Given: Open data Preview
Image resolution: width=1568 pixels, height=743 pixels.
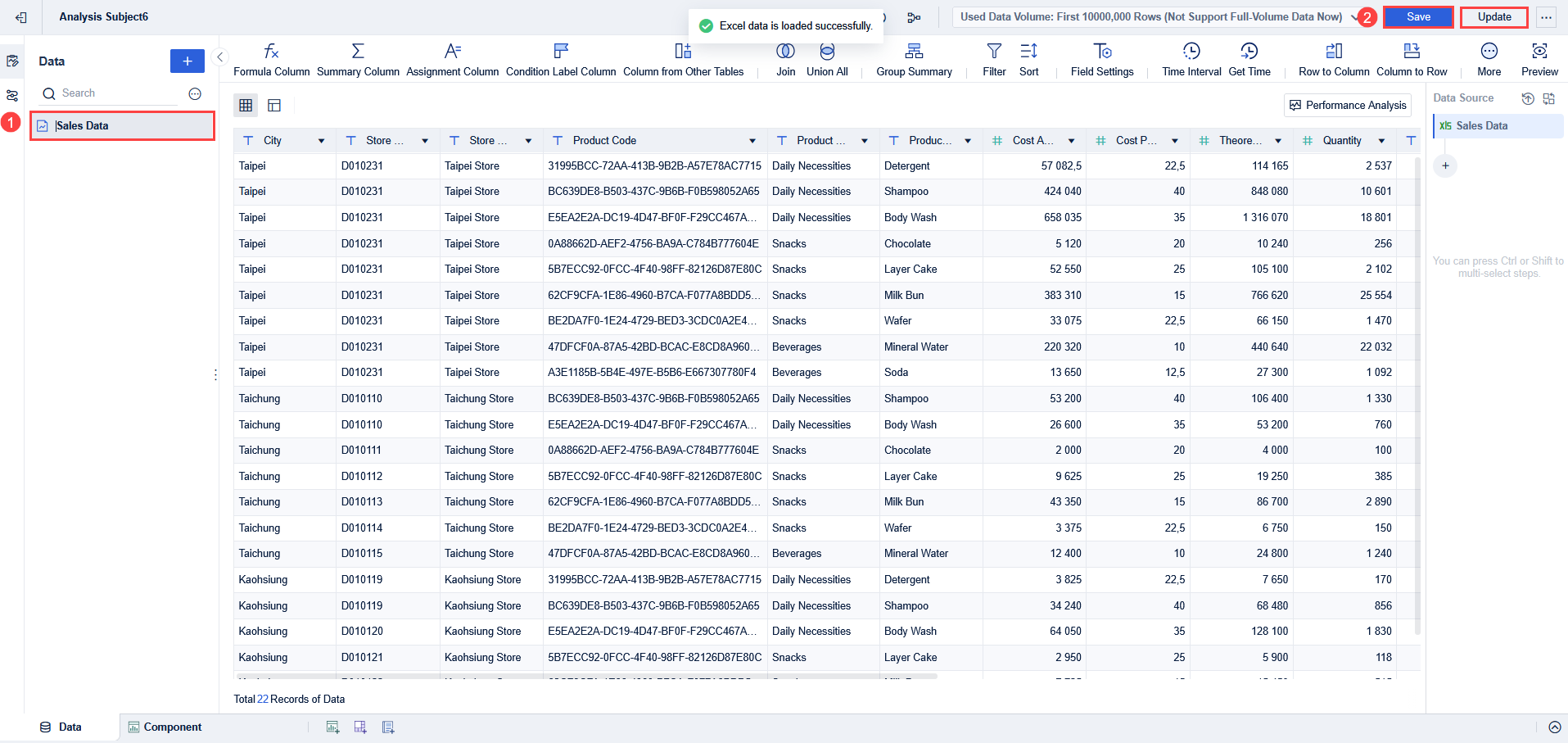Looking at the screenshot, I should [x=1539, y=61].
